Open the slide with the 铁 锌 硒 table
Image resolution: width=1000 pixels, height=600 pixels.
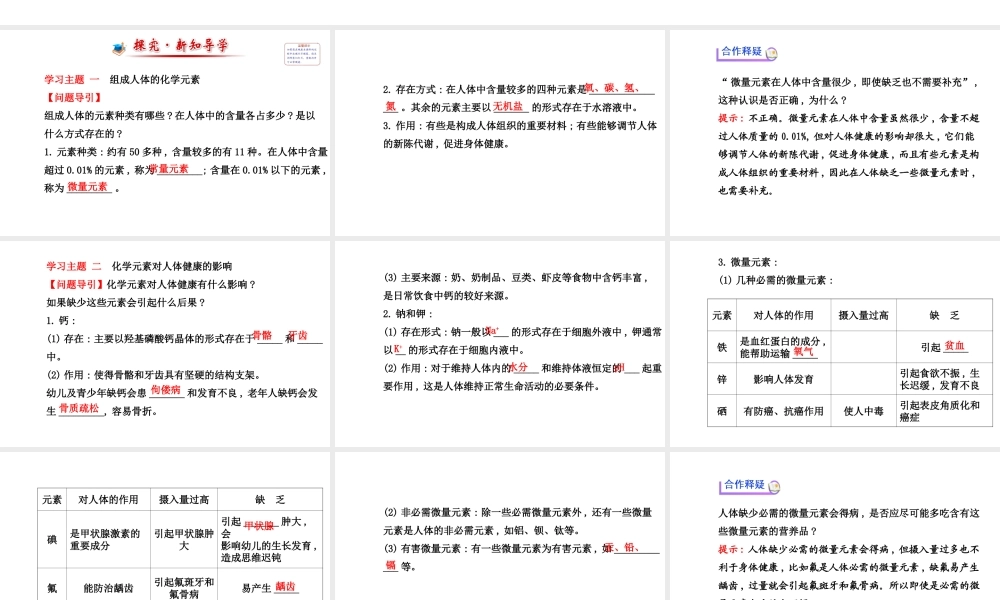pyautogui.click(x=835, y=344)
